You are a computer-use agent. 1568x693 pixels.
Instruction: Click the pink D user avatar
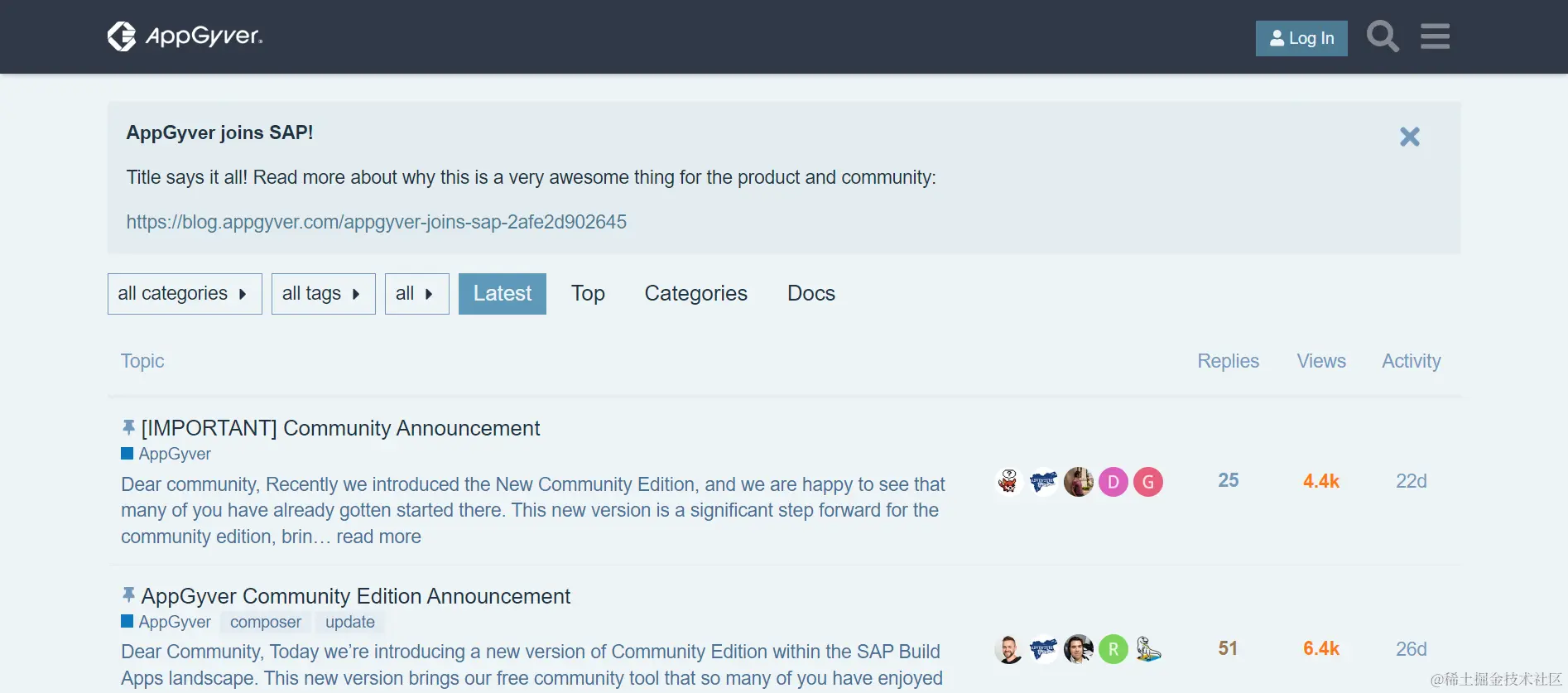pyautogui.click(x=1113, y=482)
